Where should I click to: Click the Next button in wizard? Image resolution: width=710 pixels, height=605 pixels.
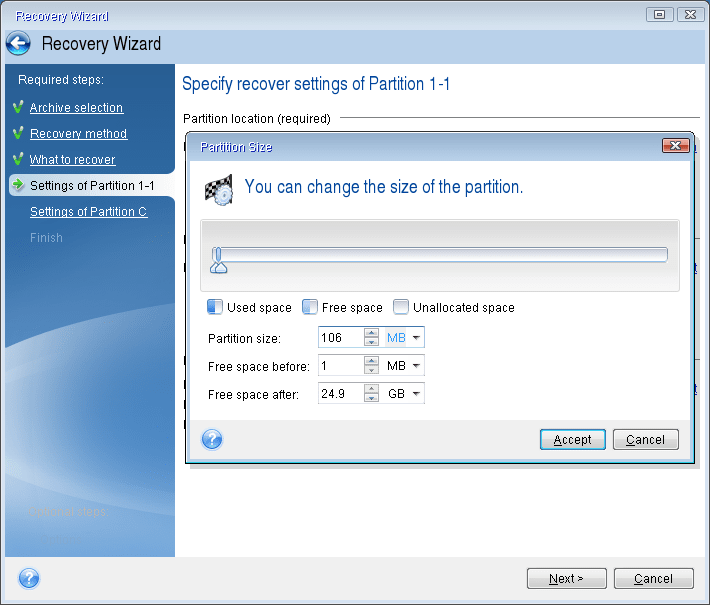(x=567, y=578)
